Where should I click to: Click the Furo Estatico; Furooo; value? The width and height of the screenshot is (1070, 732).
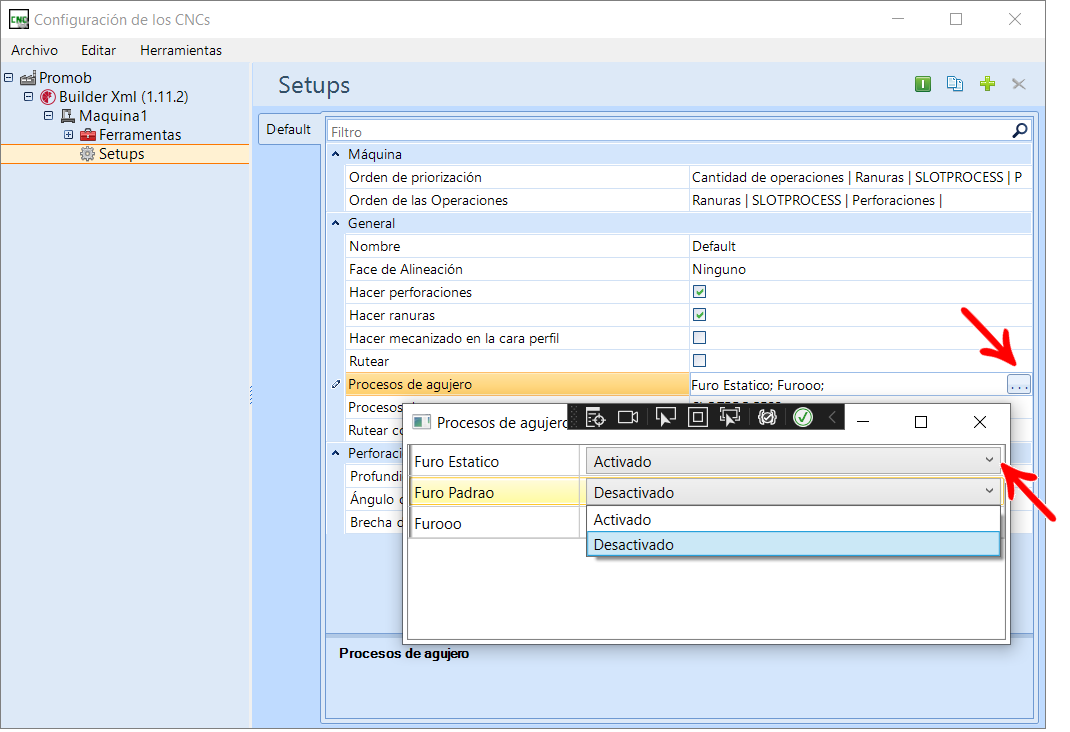click(x=757, y=385)
